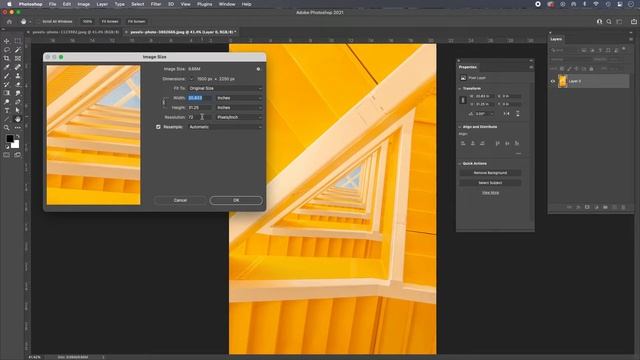The width and height of the screenshot is (640, 360).
Task: Toggle aspect link in Properties Transform
Action: tap(463, 100)
